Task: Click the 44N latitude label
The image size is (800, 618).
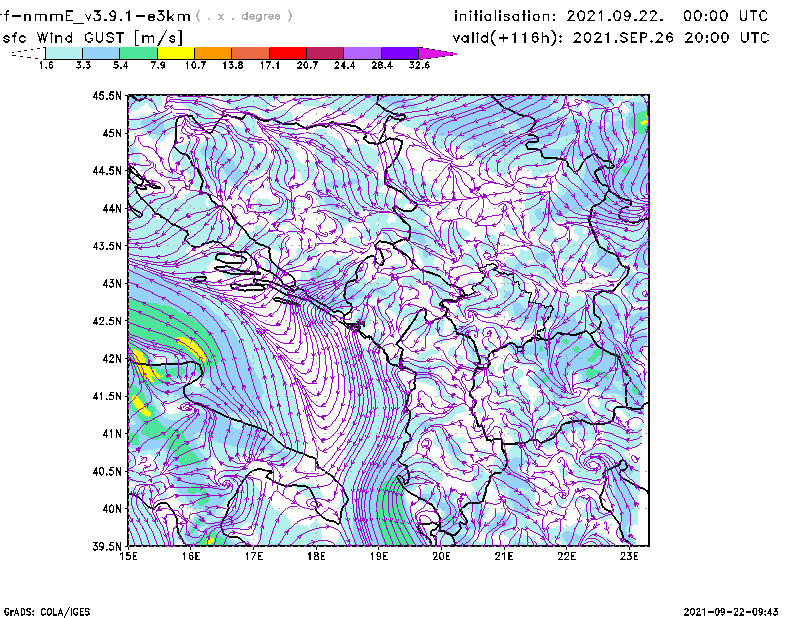Action: pyautogui.click(x=112, y=208)
